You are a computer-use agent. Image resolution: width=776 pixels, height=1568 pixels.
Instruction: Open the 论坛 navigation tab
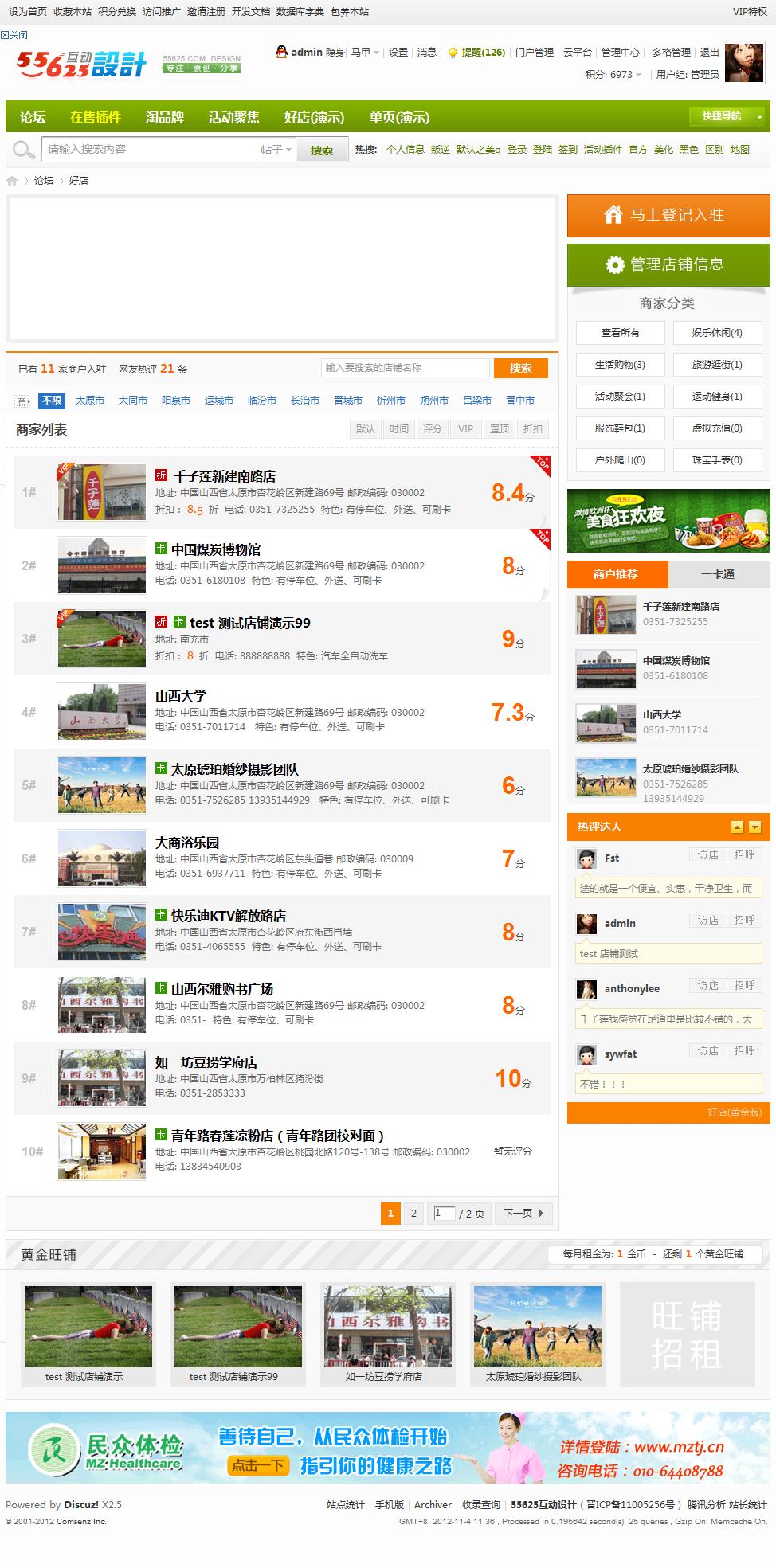coord(33,117)
